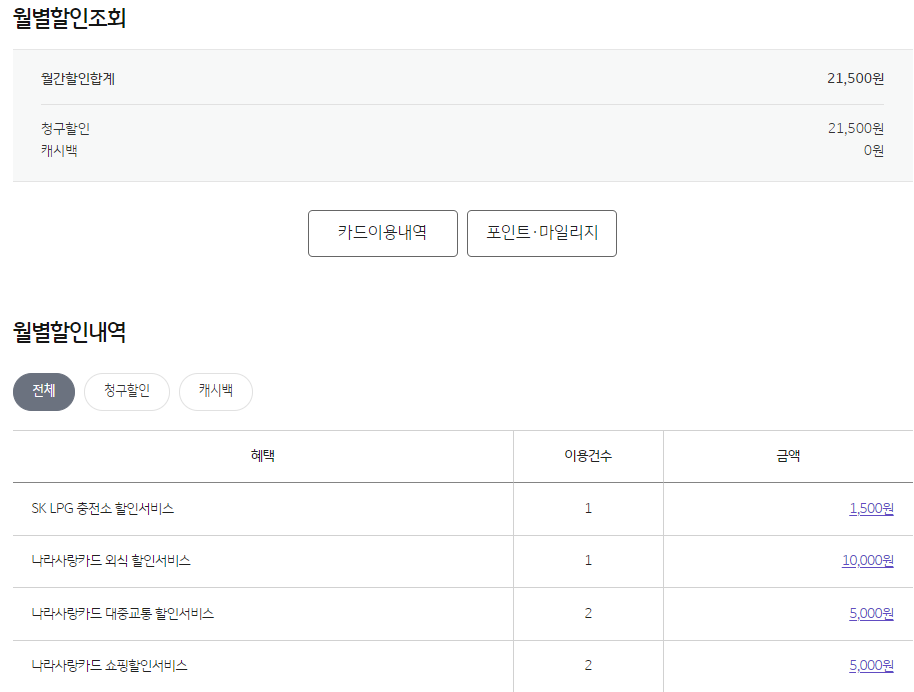This screenshot has height=692, width=914.
Task: Switch to the 청구할인 filter tab
Action: 127,392
